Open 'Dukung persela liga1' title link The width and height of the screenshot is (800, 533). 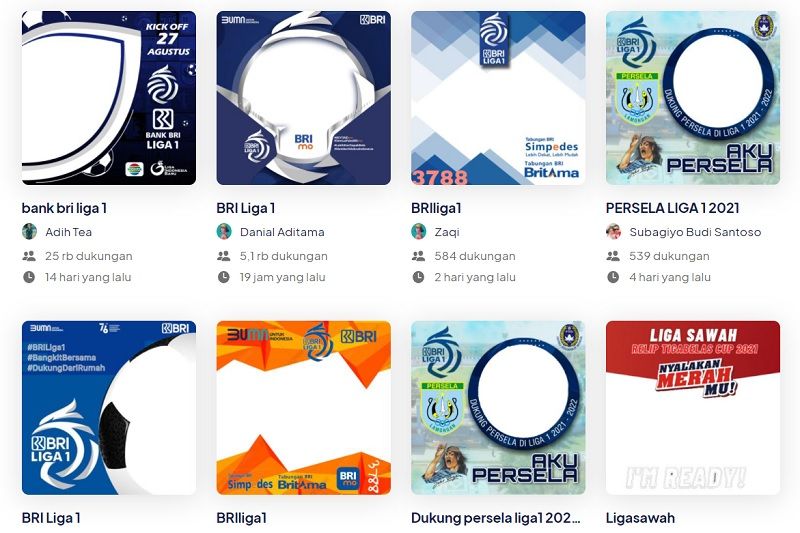(x=496, y=518)
